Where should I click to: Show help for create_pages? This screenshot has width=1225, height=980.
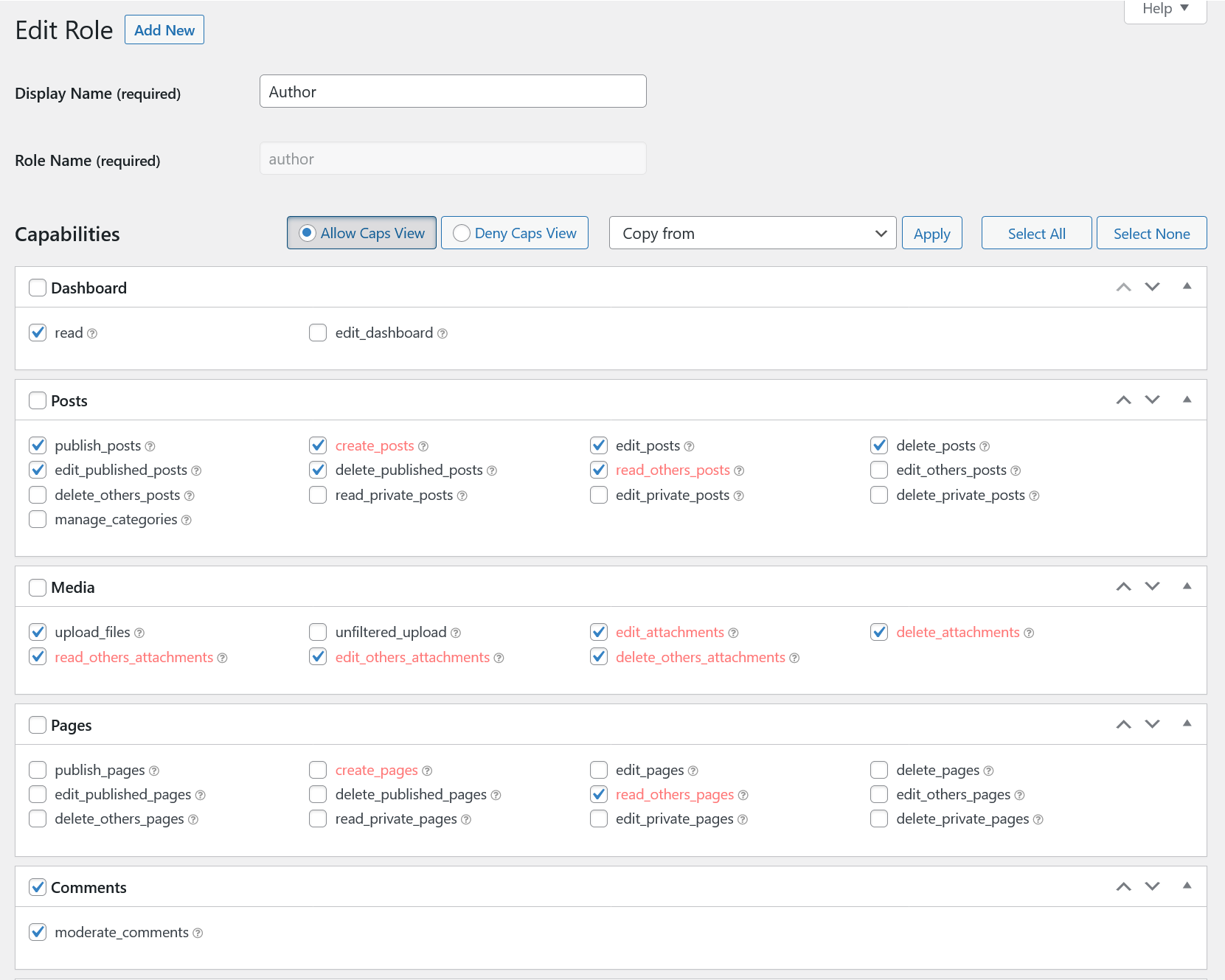point(428,771)
